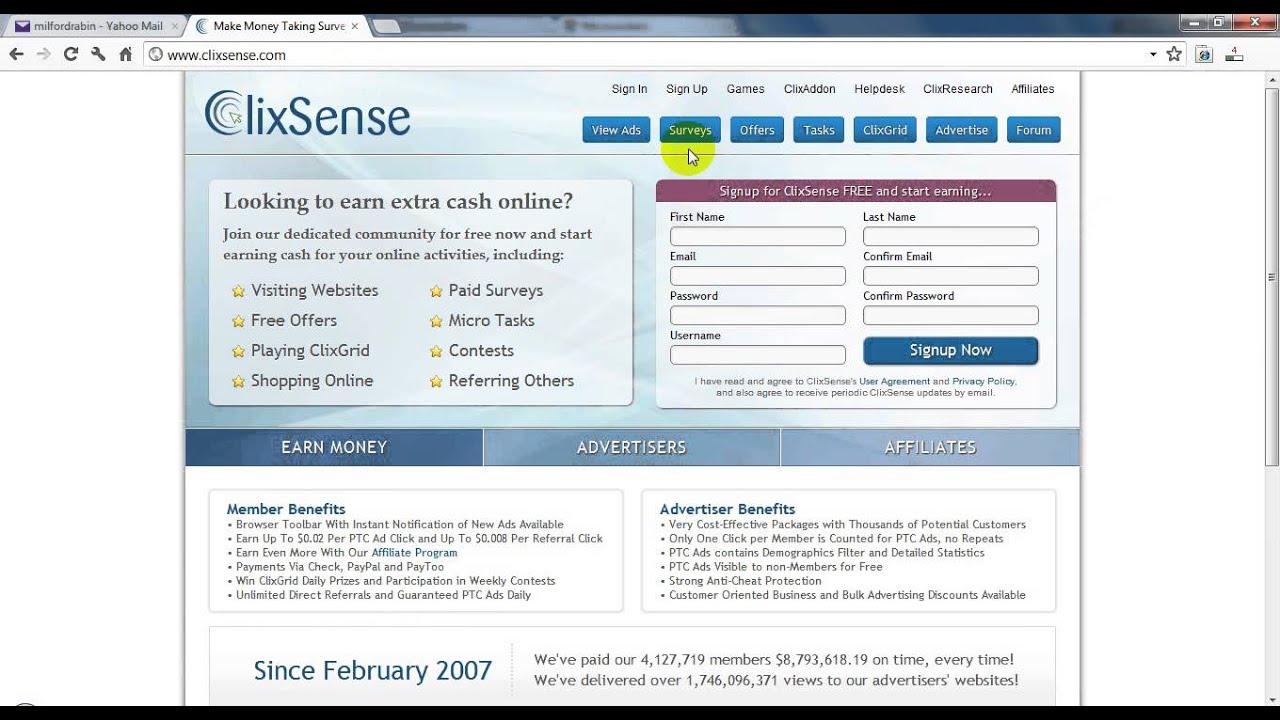Open the wrench settings icon
Viewport: 1280px width, 720px height.
click(98, 55)
